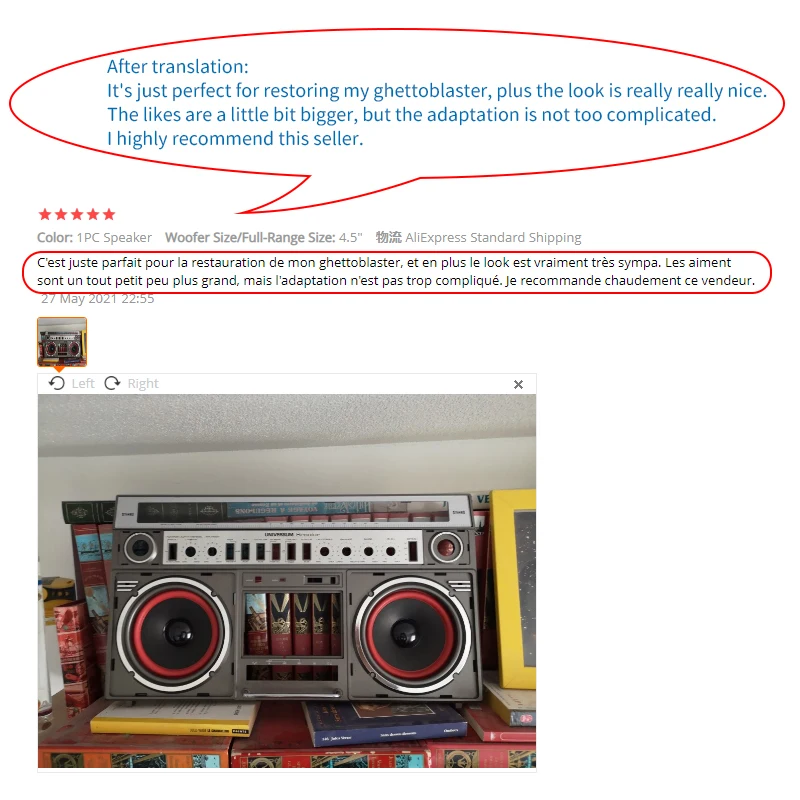The image size is (800, 800).
Task: Click the rotate right arrow icon
Action: (112, 383)
